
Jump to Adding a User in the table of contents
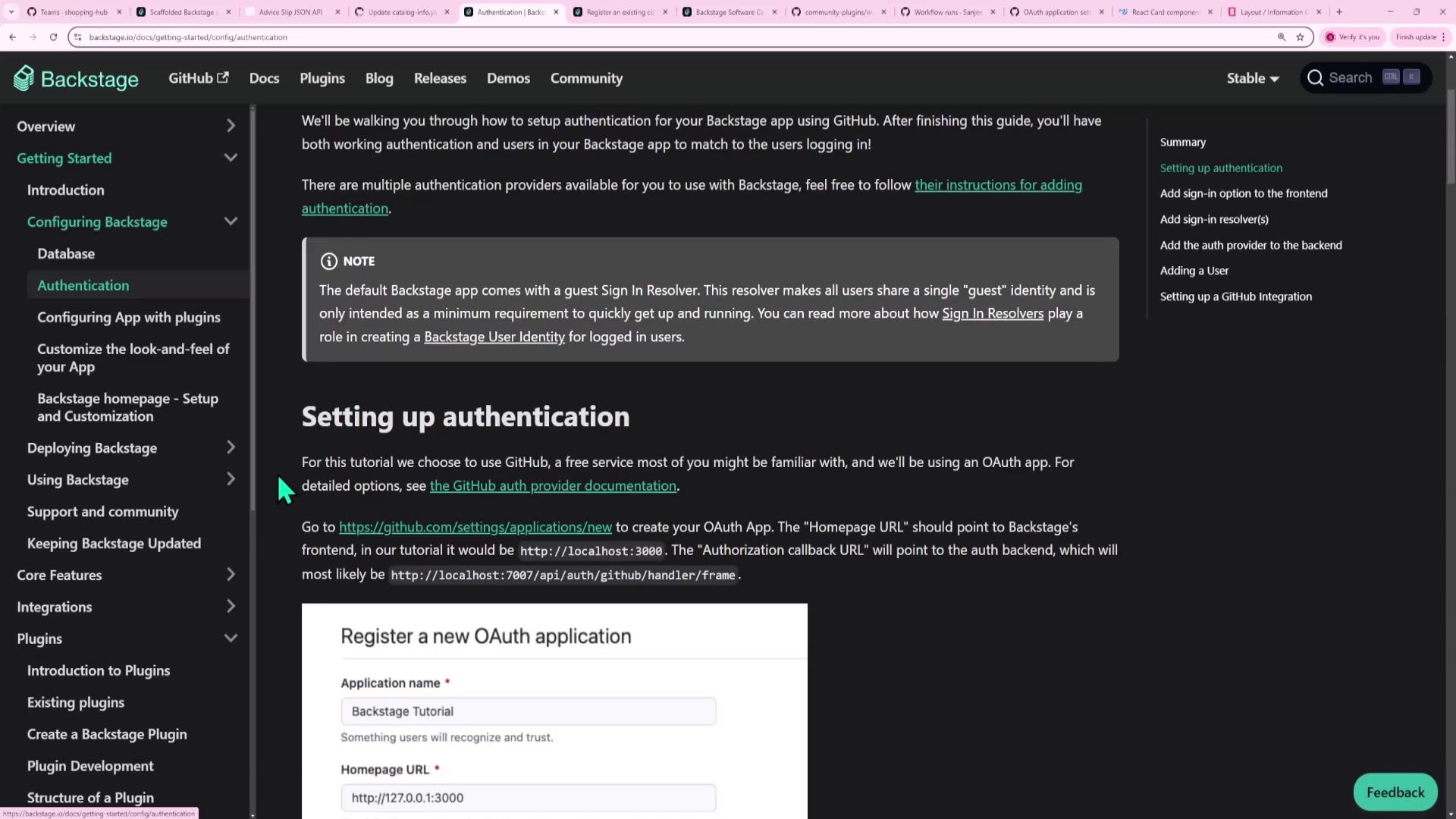coord(1194,271)
